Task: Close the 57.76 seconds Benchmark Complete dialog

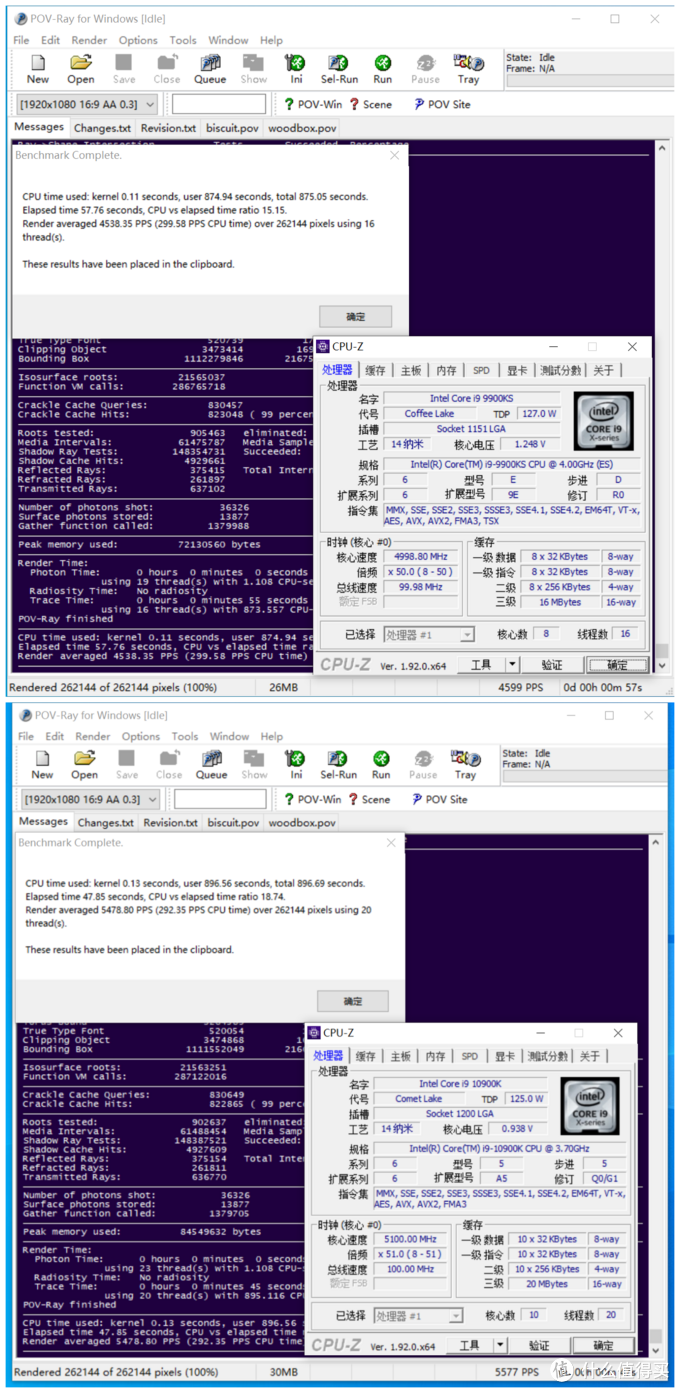Action: (x=395, y=156)
